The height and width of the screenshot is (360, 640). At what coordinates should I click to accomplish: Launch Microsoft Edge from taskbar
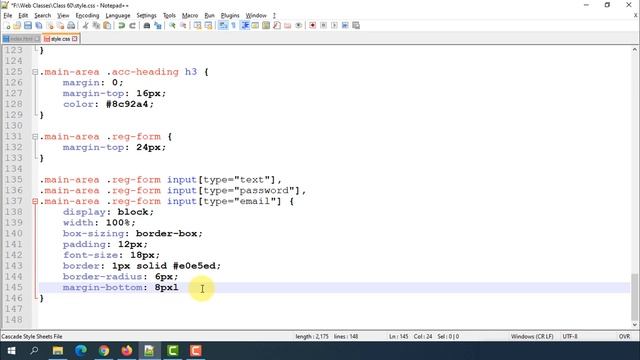(81, 351)
